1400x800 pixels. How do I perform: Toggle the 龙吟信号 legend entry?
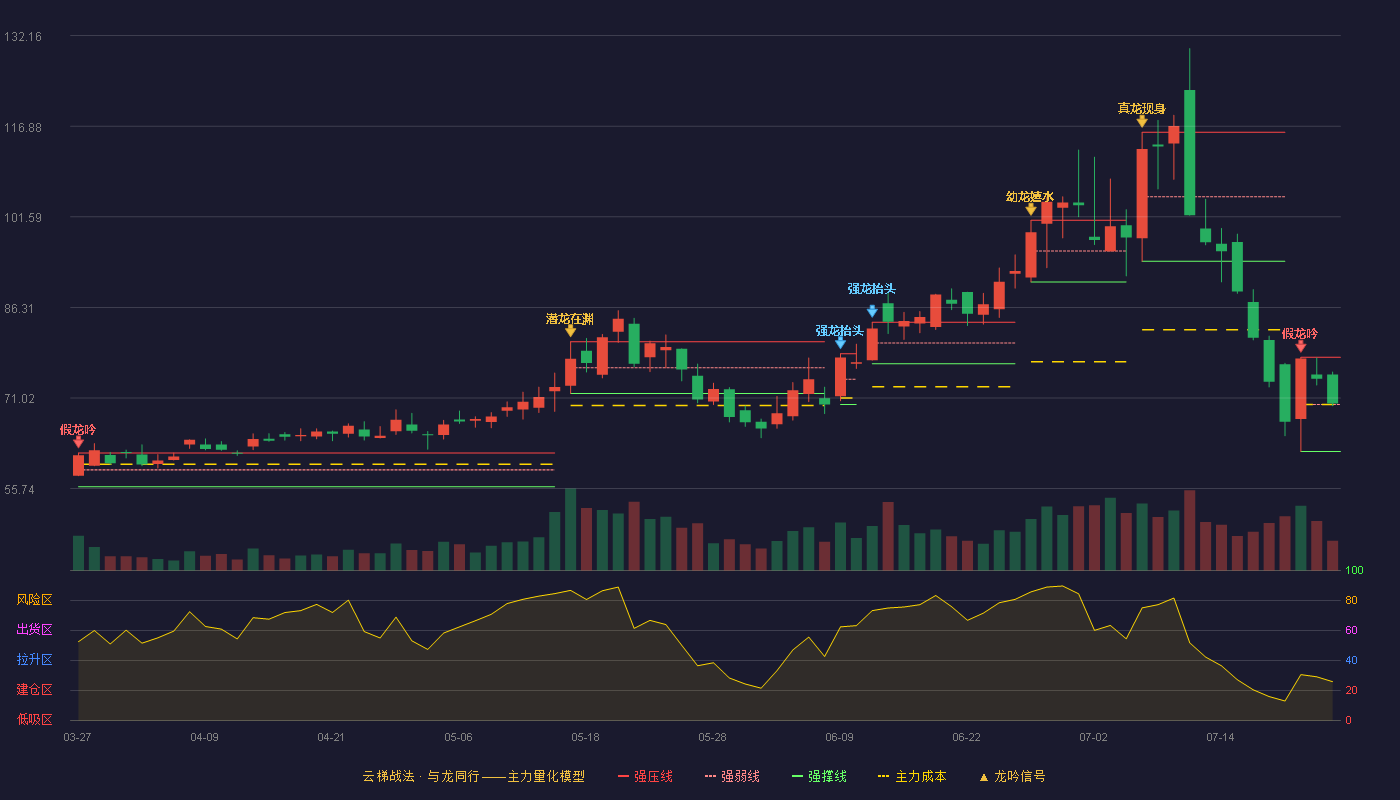pyautogui.click(x=1012, y=776)
